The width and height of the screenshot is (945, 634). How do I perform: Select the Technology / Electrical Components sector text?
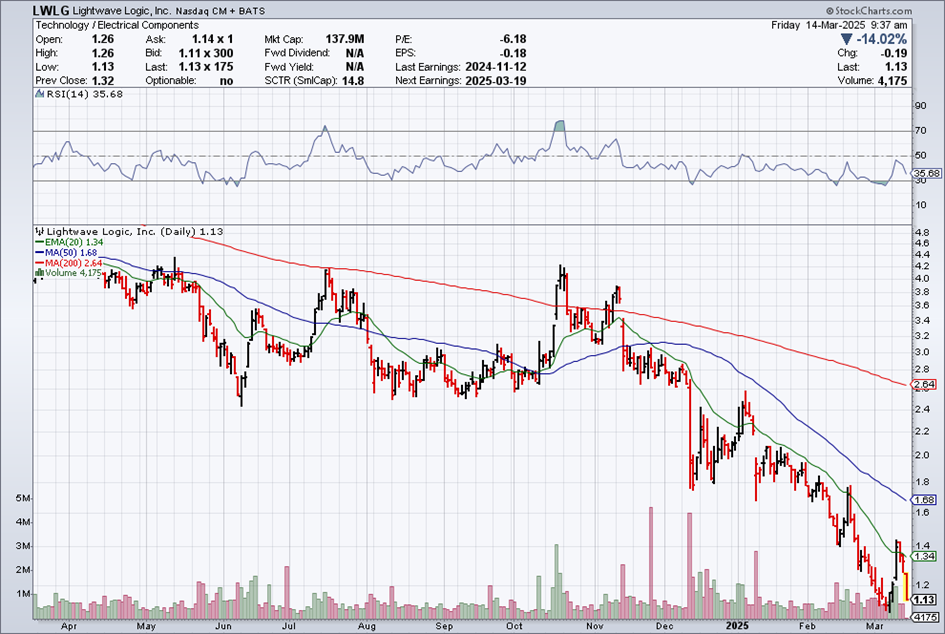[x=117, y=25]
